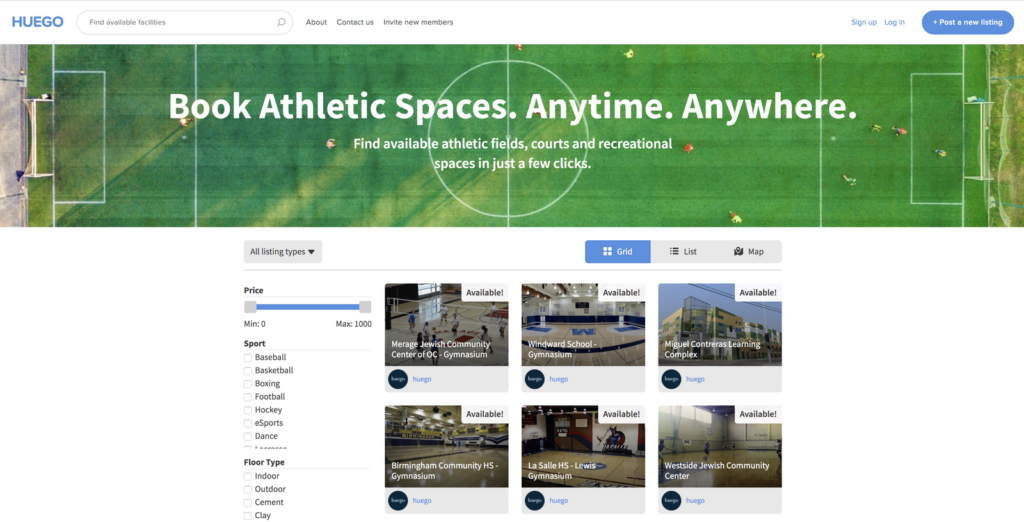Click huego author link under Windward School listing
The height and width of the screenshot is (522, 1024).
click(558, 379)
